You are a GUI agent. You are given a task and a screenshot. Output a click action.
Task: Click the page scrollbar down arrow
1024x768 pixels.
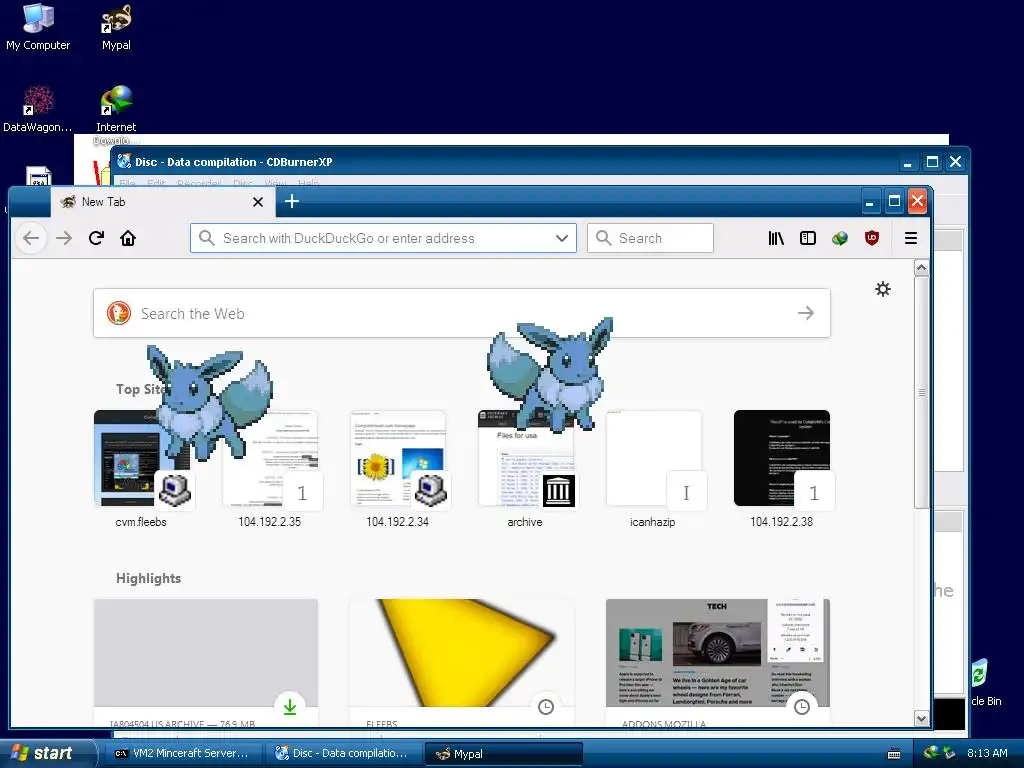921,718
